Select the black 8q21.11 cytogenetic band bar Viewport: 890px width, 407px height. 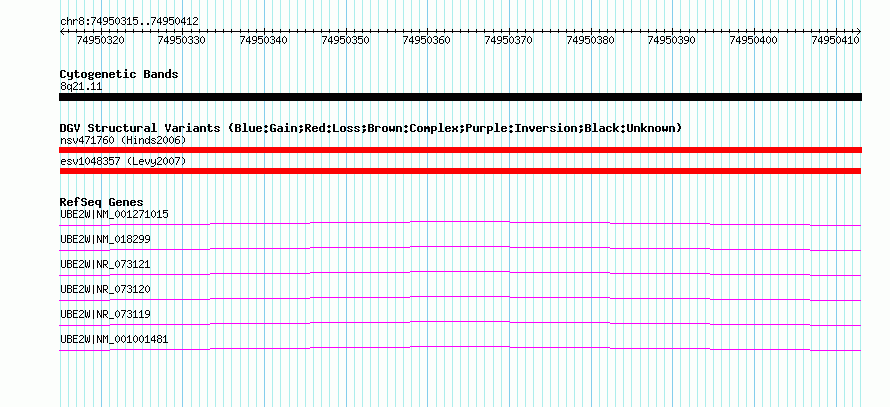coord(460,97)
